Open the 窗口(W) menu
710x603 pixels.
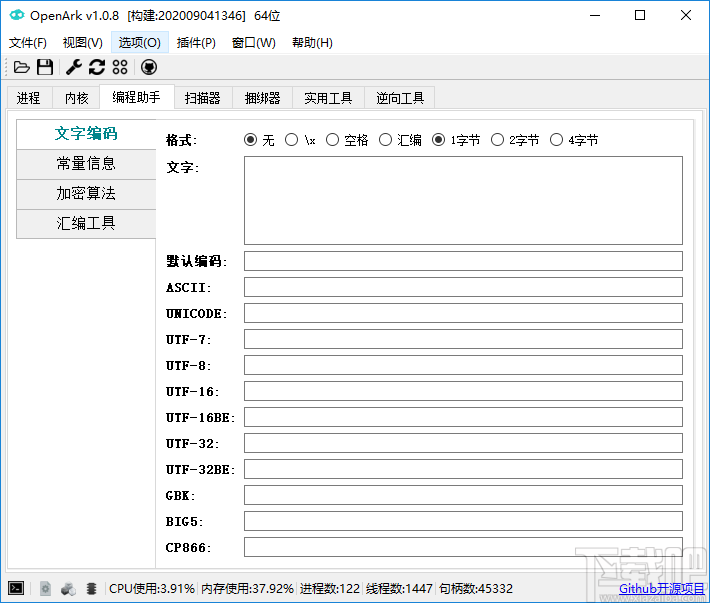tap(254, 43)
